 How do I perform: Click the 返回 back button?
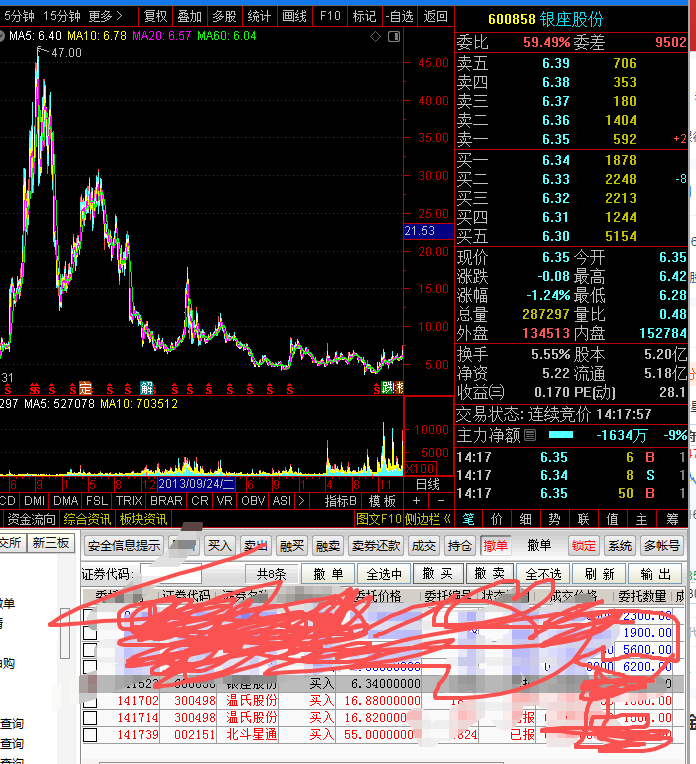click(435, 17)
